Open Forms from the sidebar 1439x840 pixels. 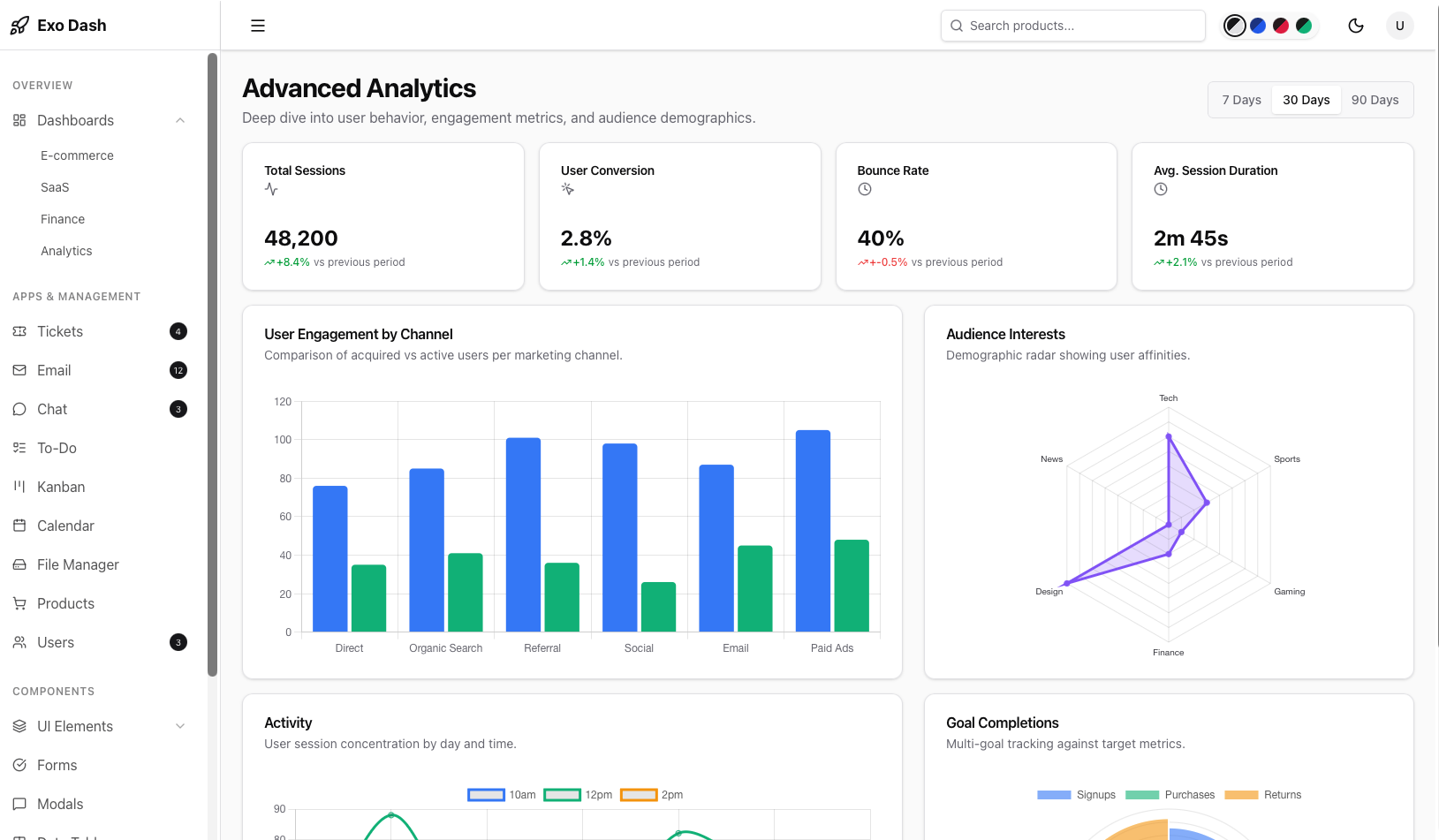57,765
